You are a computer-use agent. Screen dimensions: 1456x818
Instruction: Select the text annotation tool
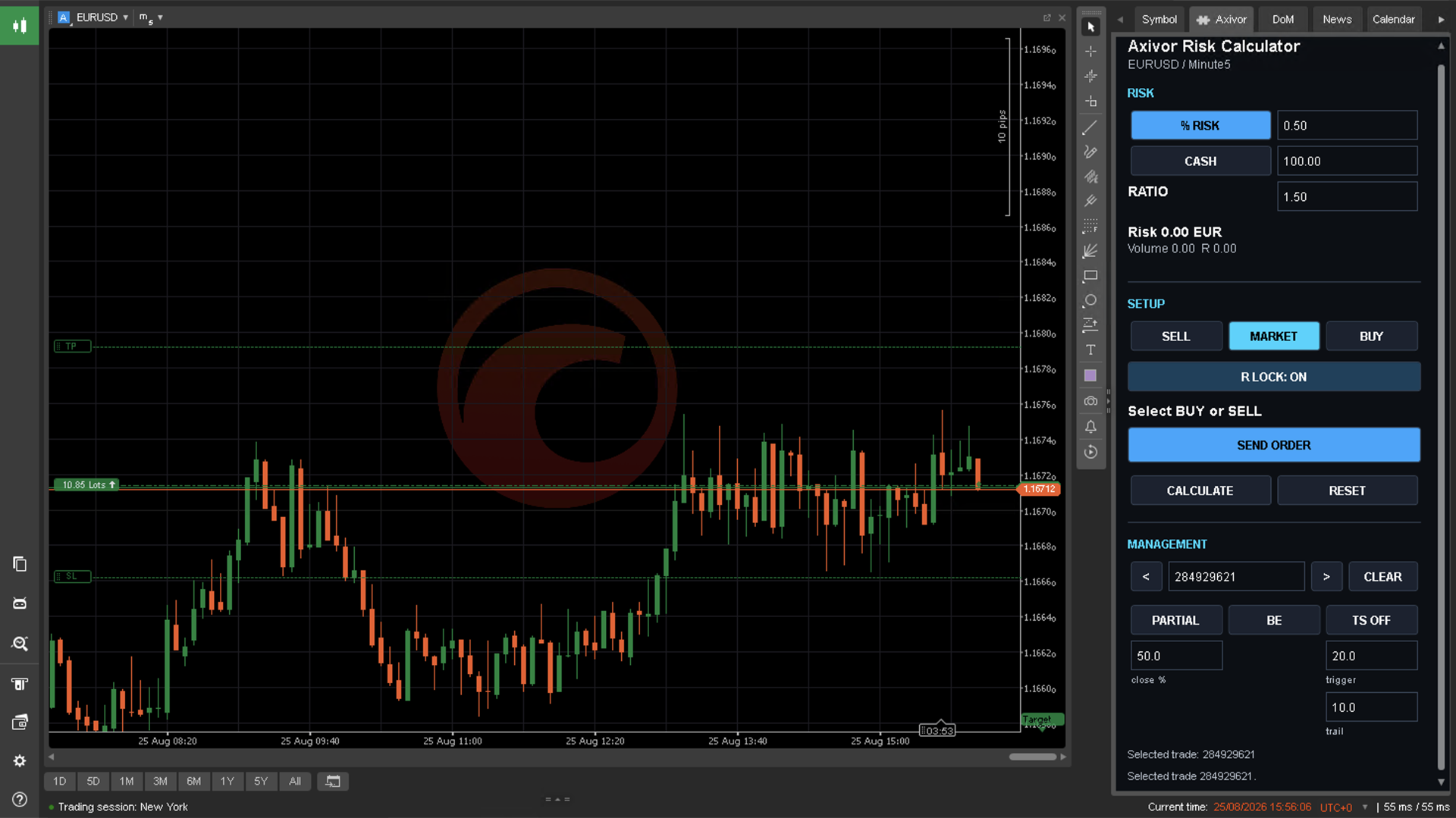pos(1090,350)
